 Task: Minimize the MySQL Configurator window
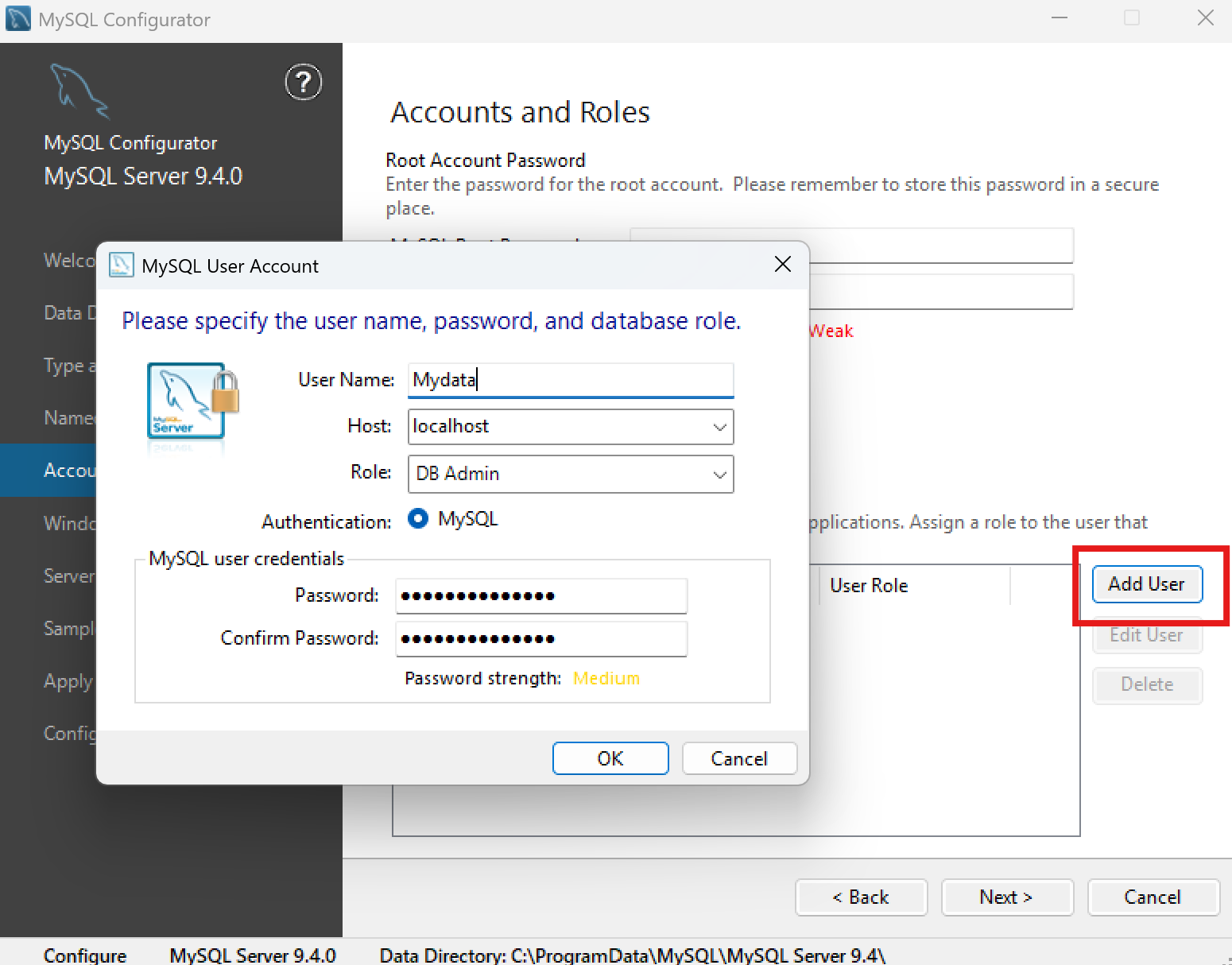(x=1060, y=17)
